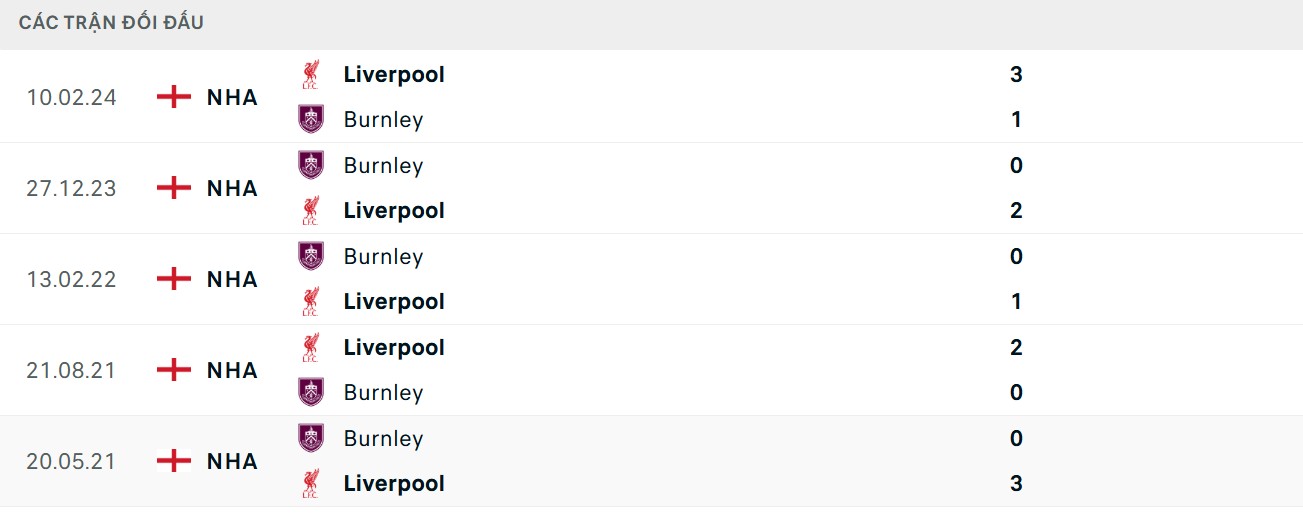Screen dimensions: 1303x522
Task: Click the 13.02.22 match date
Action: point(71,279)
